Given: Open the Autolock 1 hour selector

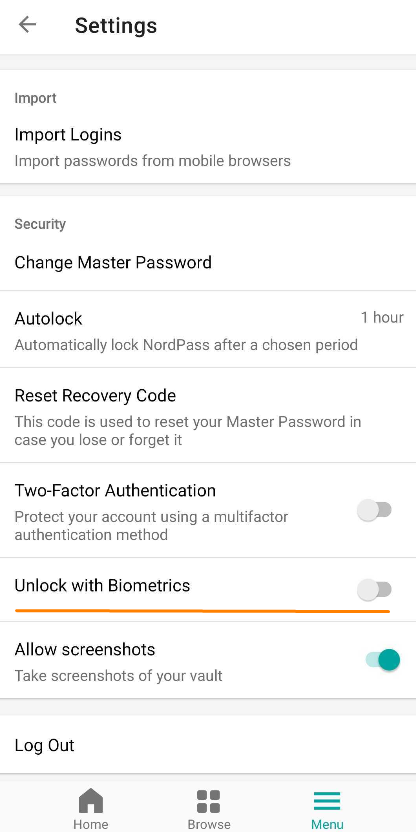Looking at the screenshot, I should (x=382, y=317).
